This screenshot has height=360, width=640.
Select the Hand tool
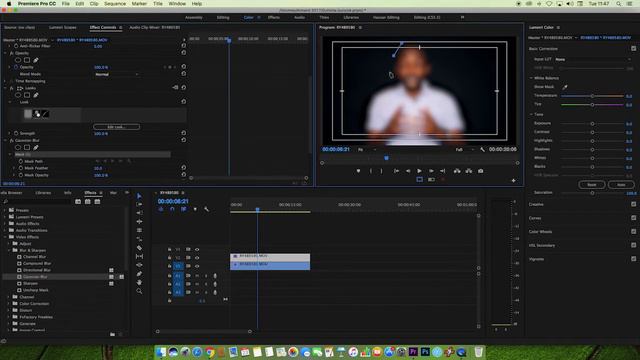(x=139, y=282)
